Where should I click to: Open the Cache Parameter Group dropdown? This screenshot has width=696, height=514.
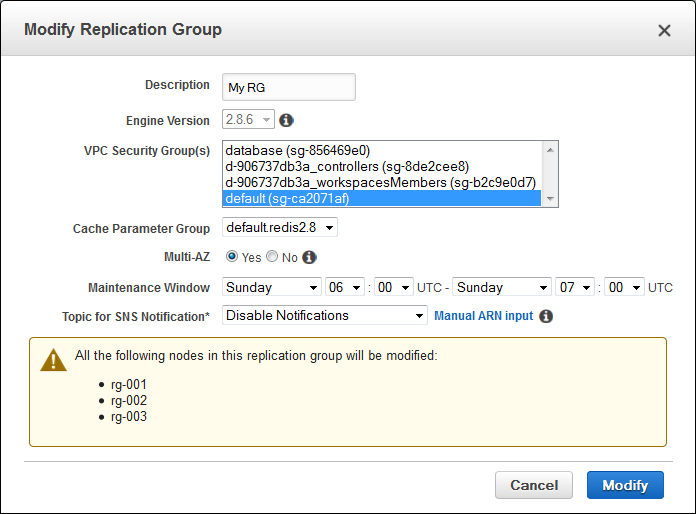click(x=280, y=228)
